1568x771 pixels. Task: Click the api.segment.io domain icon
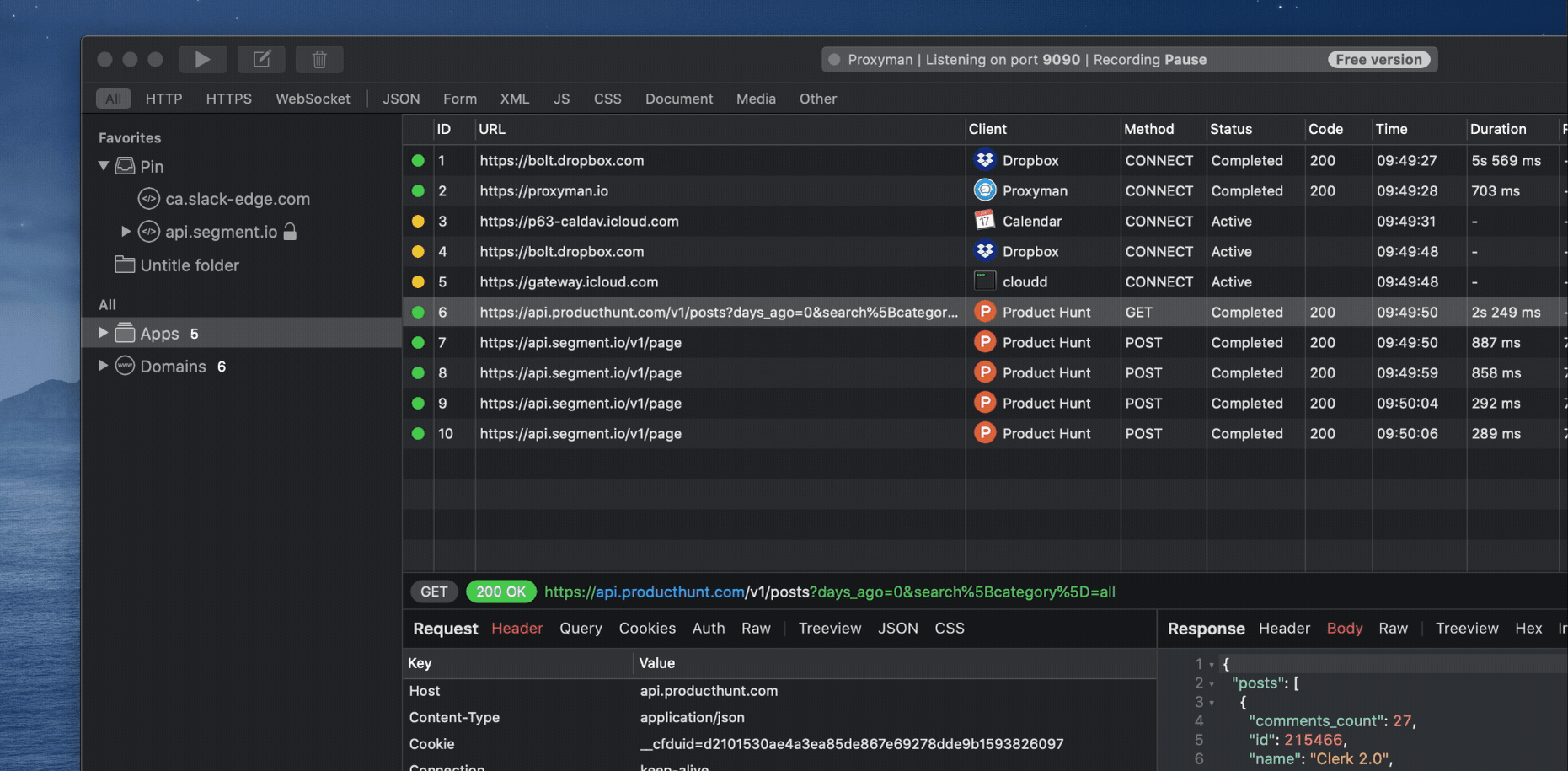tap(148, 231)
